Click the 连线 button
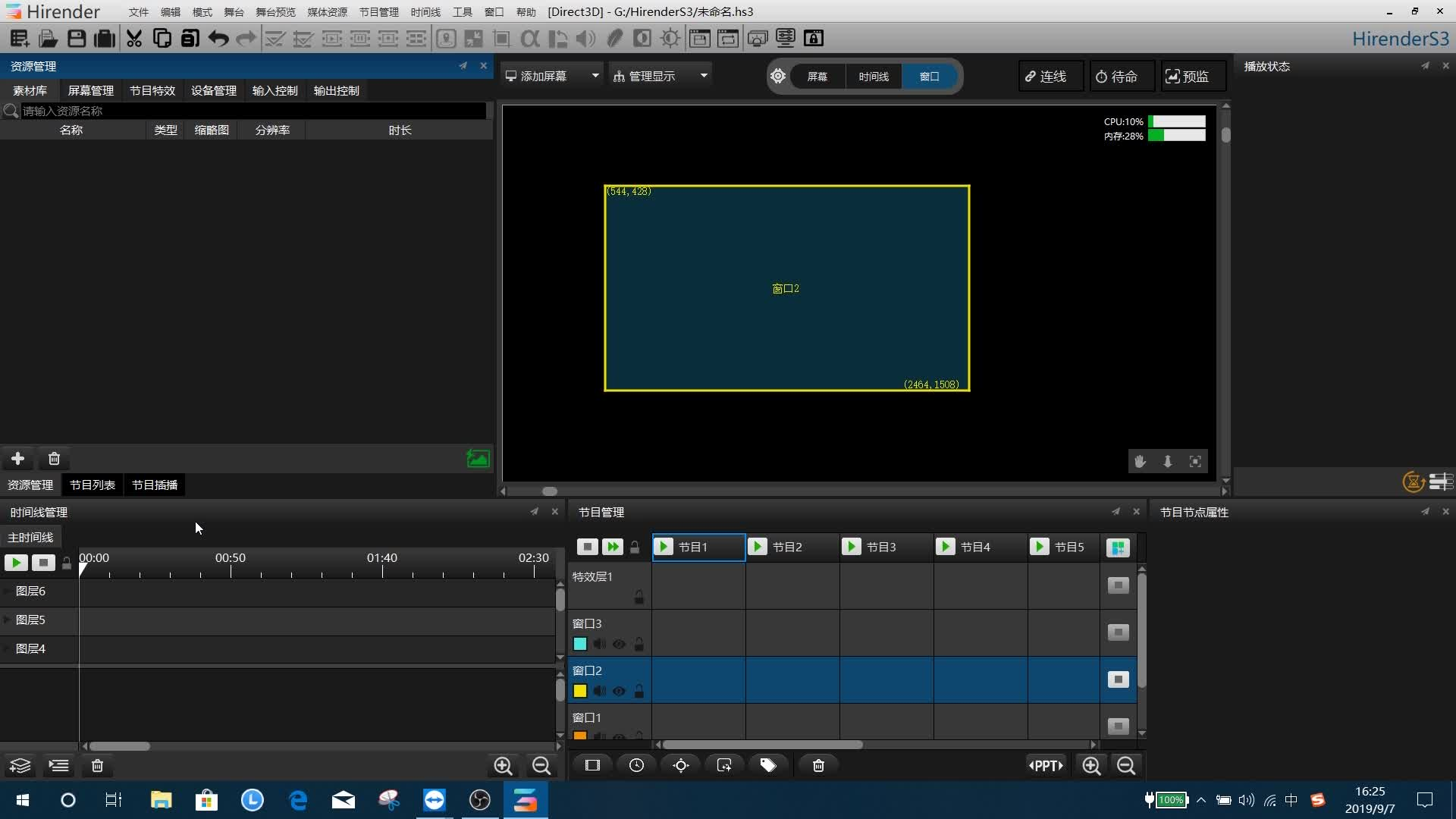This screenshot has width=1456, height=819. (1050, 77)
